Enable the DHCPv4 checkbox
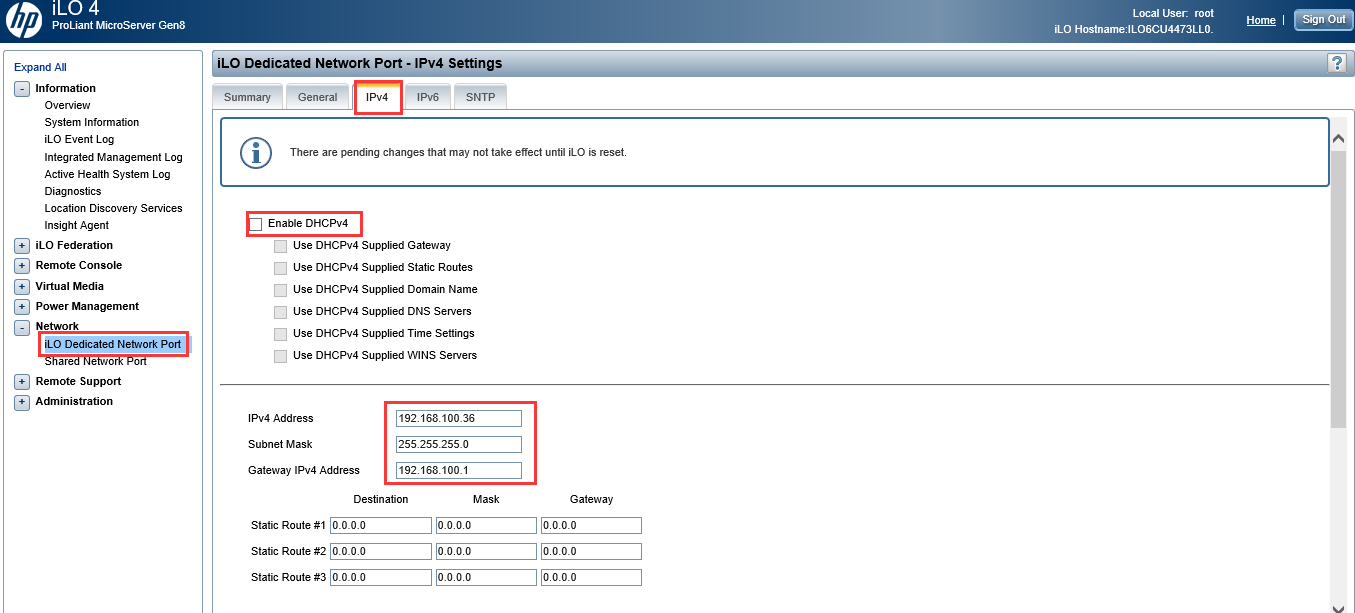This screenshot has width=1355, height=613. coord(256,224)
